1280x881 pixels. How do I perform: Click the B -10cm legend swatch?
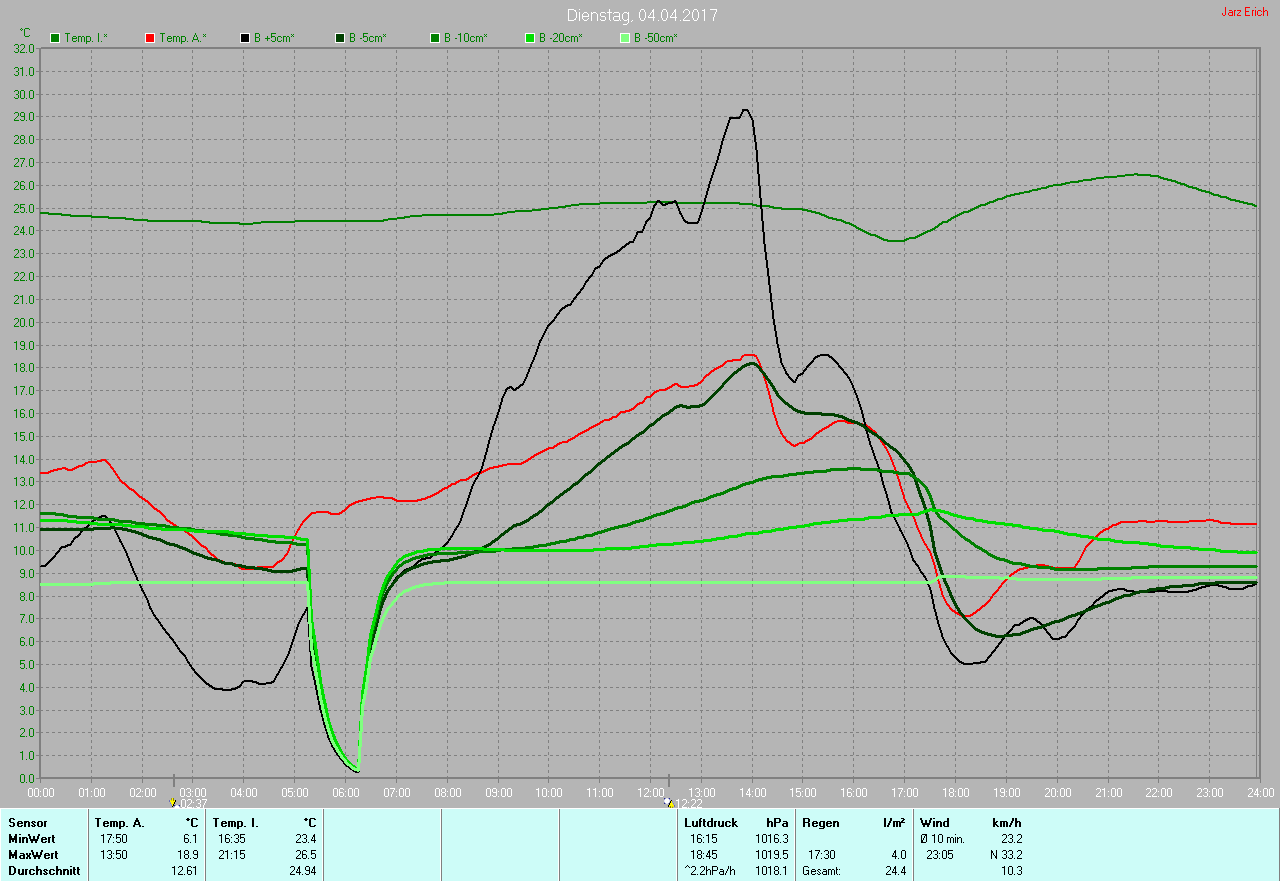(435, 38)
